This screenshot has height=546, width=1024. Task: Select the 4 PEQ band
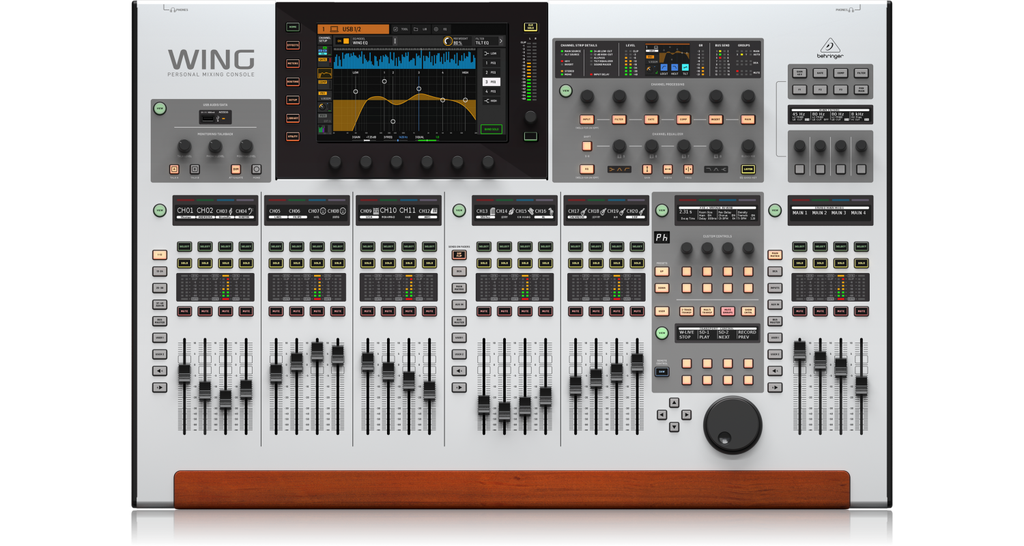(490, 91)
